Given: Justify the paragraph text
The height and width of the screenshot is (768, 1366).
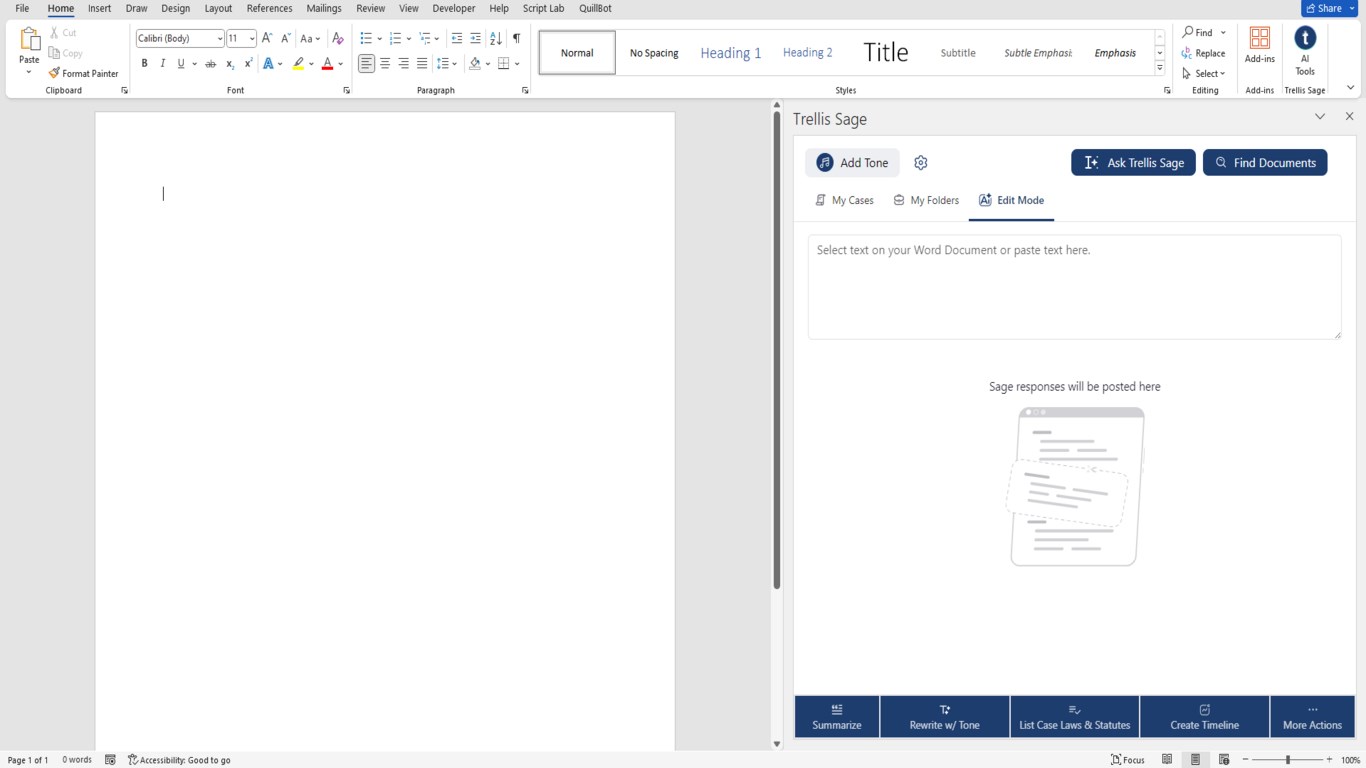Looking at the screenshot, I should [x=422, y=64].
